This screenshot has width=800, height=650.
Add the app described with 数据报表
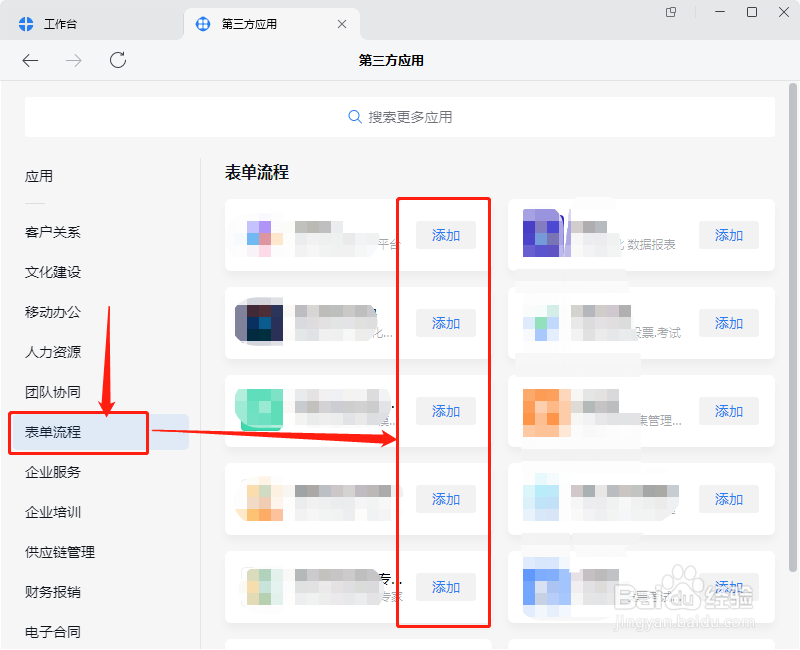[729, 235]
